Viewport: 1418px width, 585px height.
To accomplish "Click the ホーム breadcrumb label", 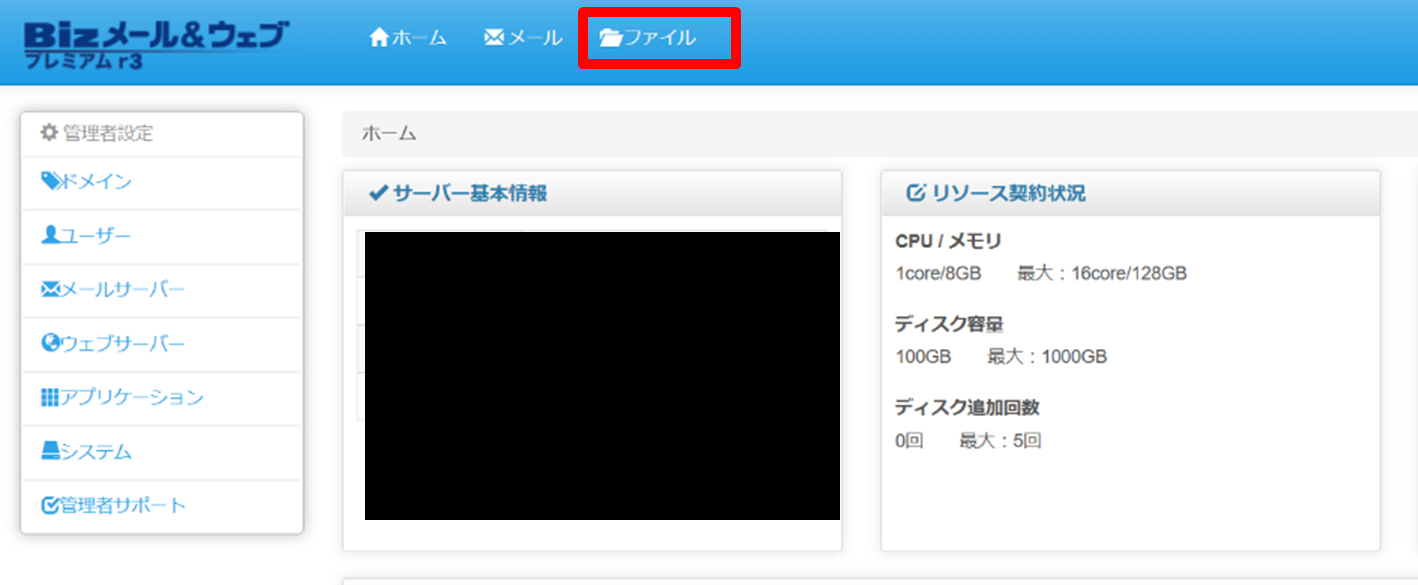I will pos(389,133).
